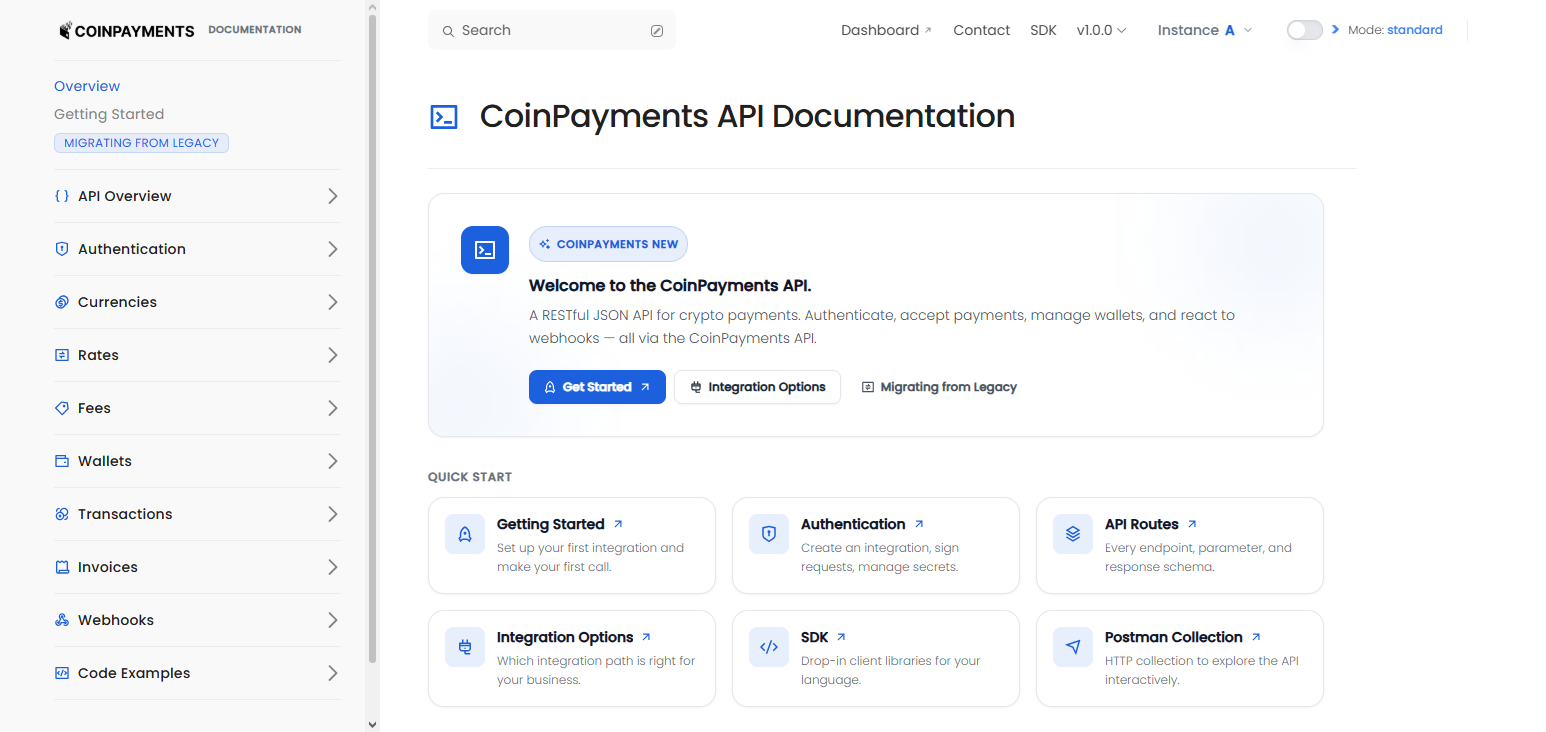1546x732 pixels.
Task: Click the Getting Started rocket card icon
Action: pyautogui.click(x=465, y=534)
